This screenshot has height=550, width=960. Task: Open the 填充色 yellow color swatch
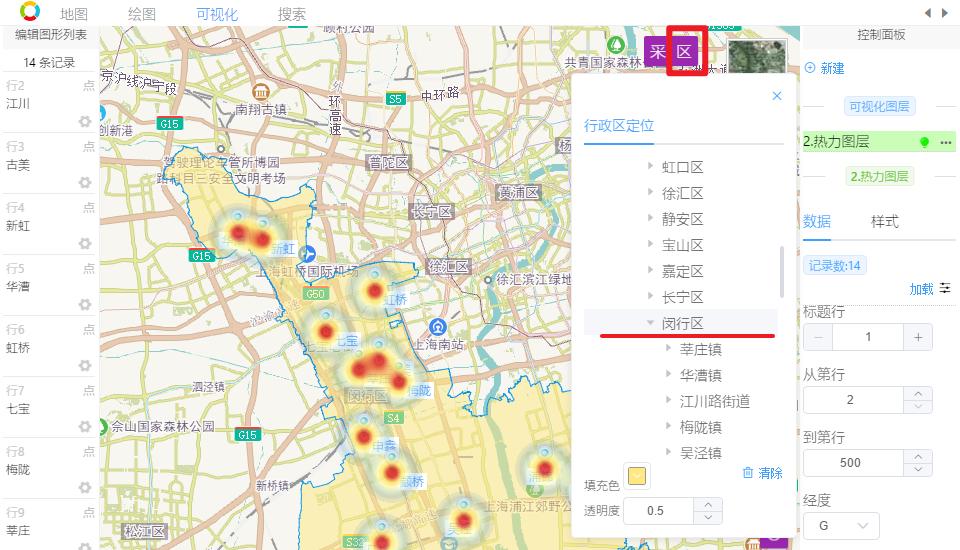[x=637, y=476]
